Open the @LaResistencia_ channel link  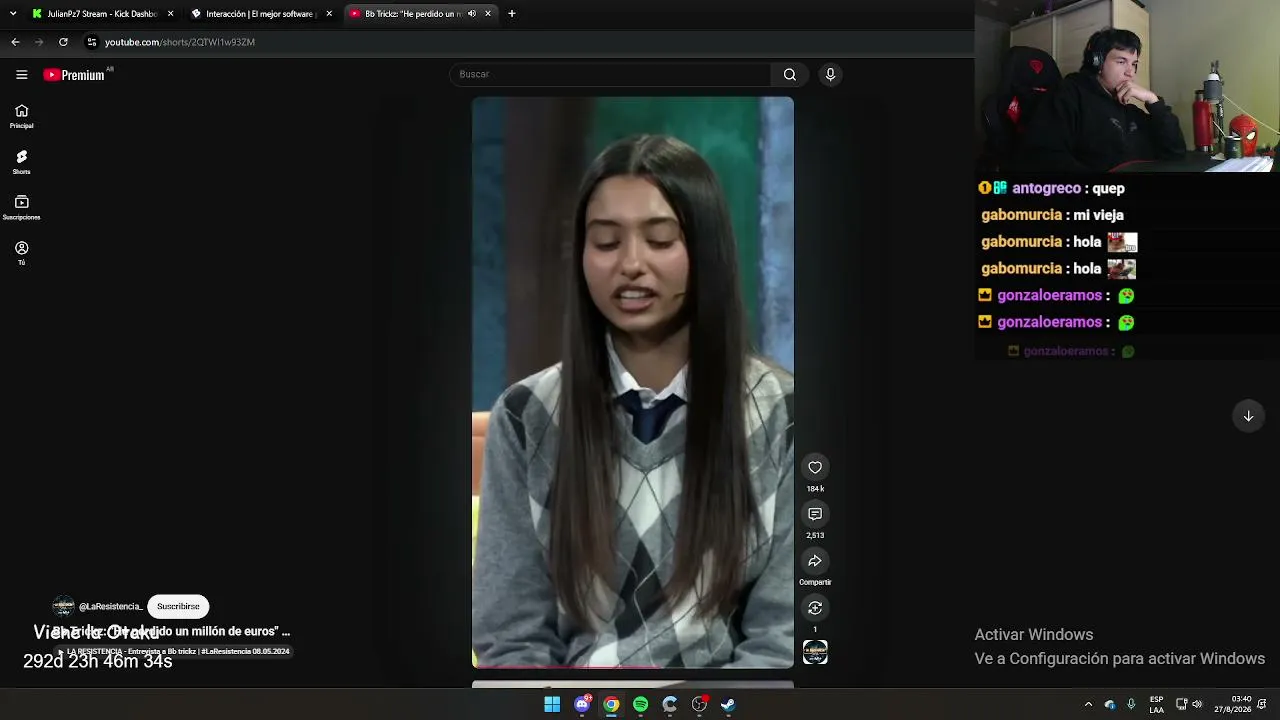[x=110, y=606]
